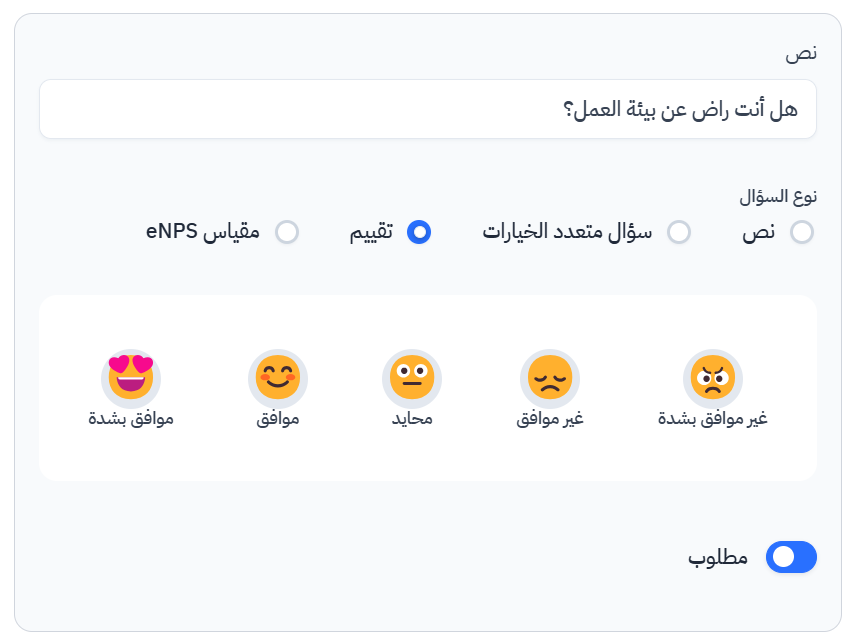The height and width of the screenshot is (643, 856).
Task: Choose the heart-eyes emoji icon
Action: (131, 376)
